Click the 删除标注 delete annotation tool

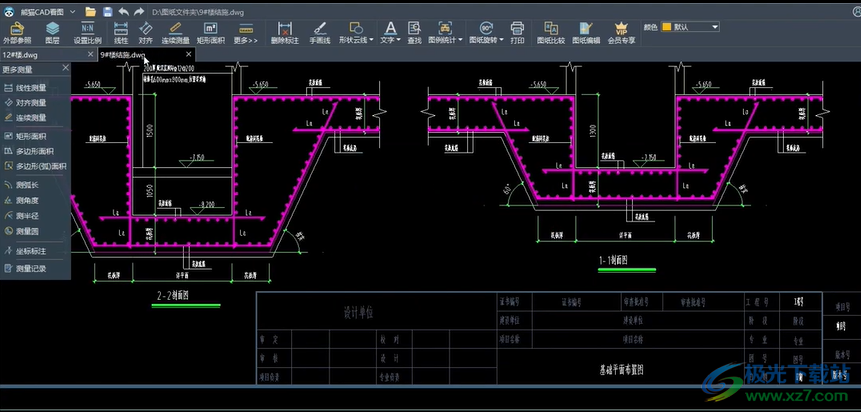pos(285,32)
